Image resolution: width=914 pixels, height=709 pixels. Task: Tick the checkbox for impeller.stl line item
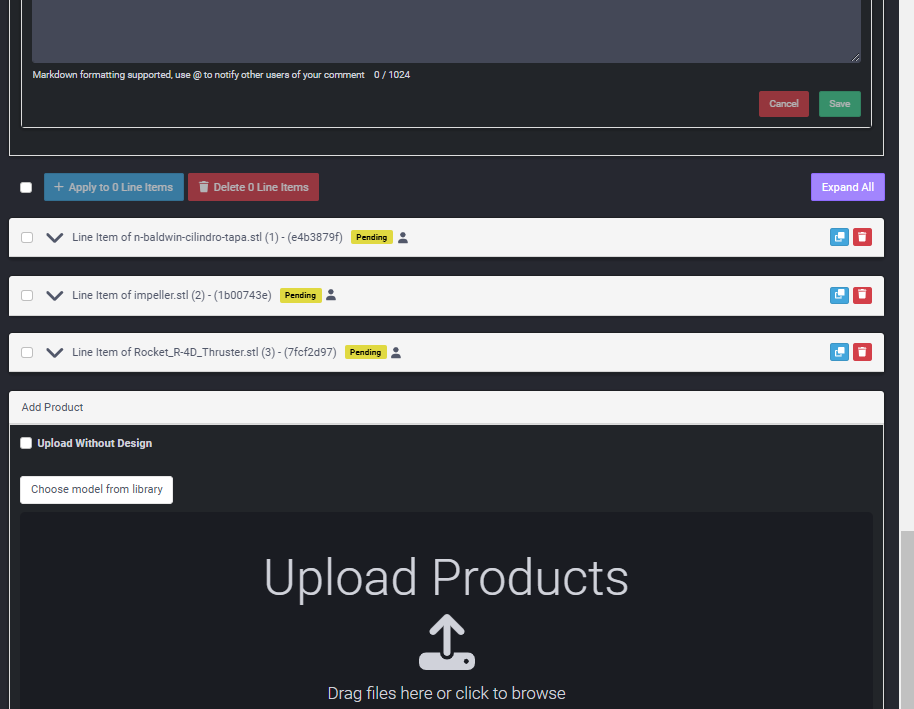pos(27,295)
